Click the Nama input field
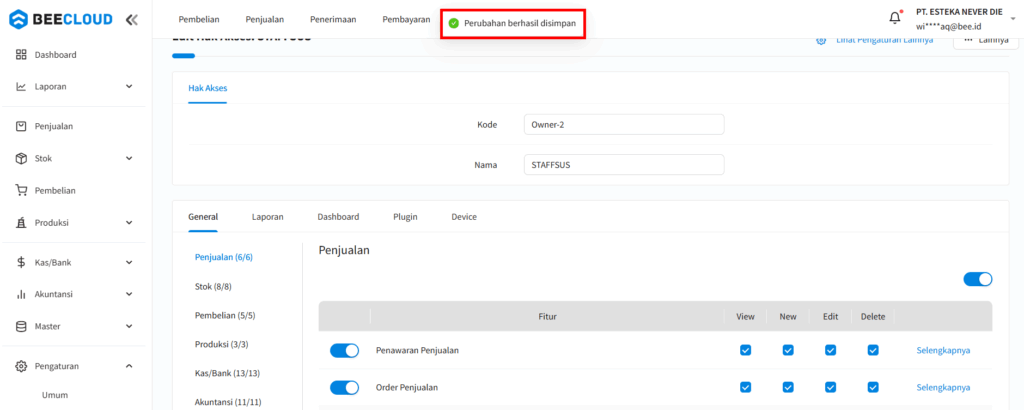The height and width of the screenshot is (410, 1024). click(624, 164)
